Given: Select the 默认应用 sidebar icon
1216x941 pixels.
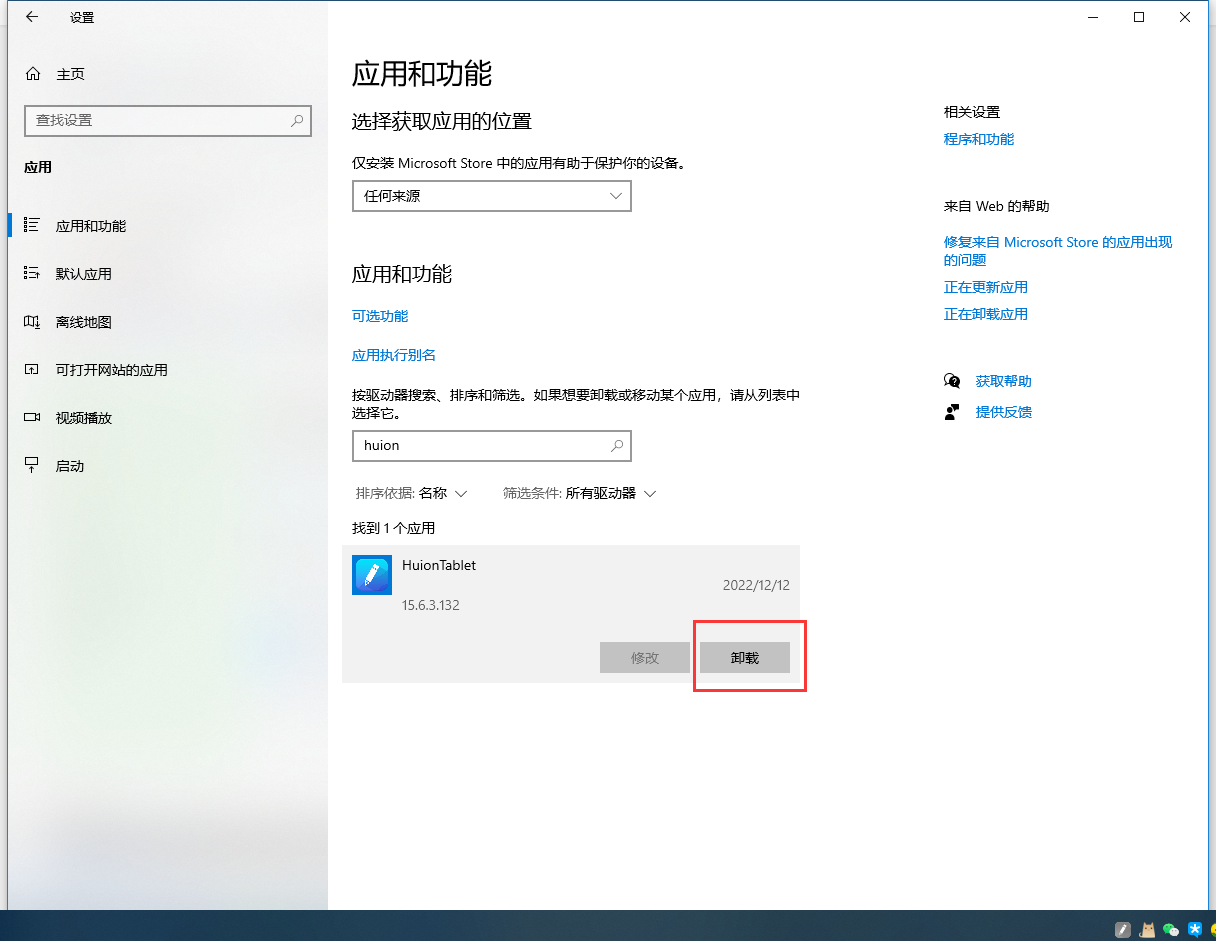Looking at the screenshot, I should tap(32, 274).
